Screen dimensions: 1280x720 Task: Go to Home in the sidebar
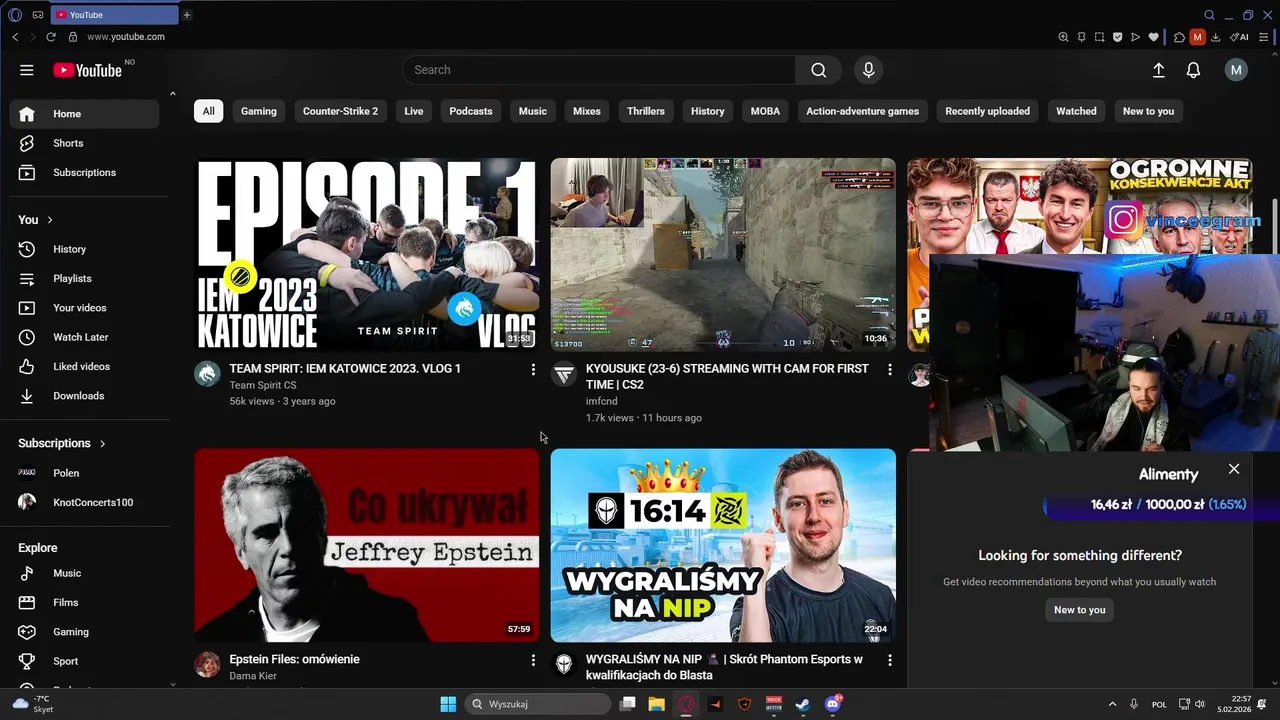84,114
